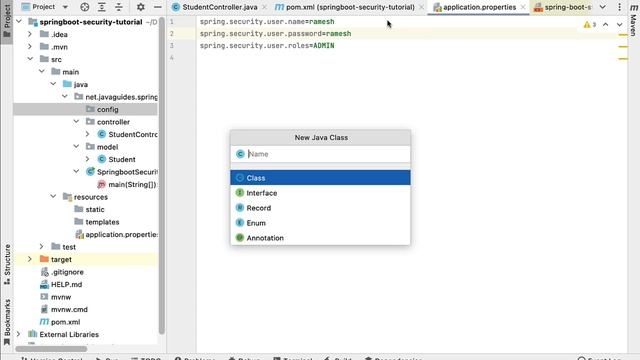The image size is (640, 360).
Task: Select the templates folder
Action: (102, 222)
